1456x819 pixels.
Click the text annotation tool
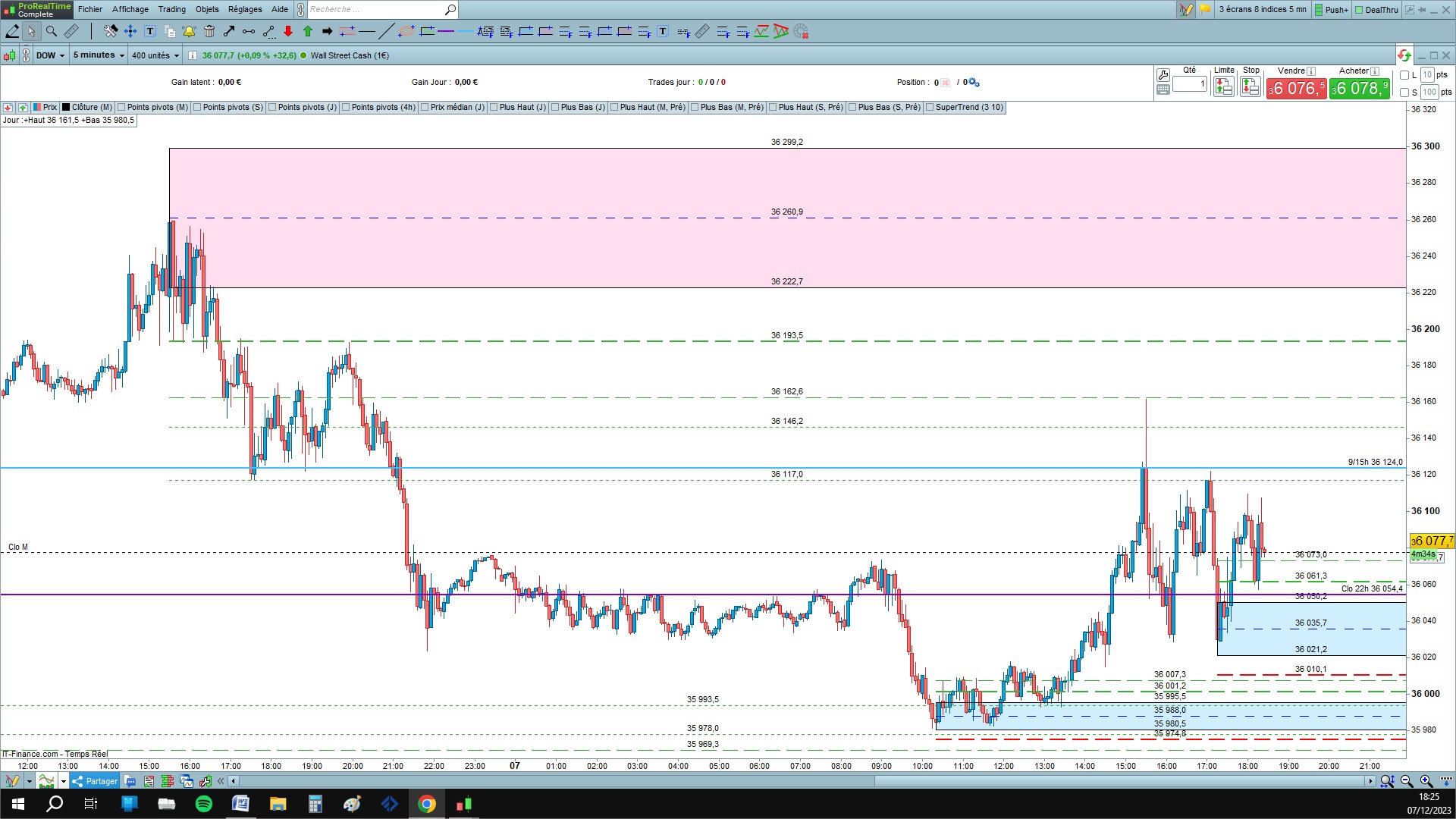click(x=150, y=31)
